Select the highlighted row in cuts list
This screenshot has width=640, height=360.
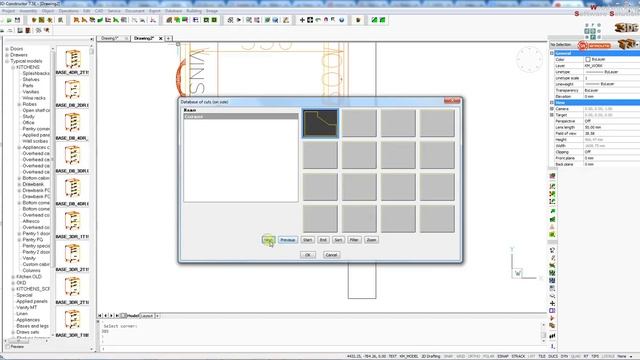(x=241, y=116)
